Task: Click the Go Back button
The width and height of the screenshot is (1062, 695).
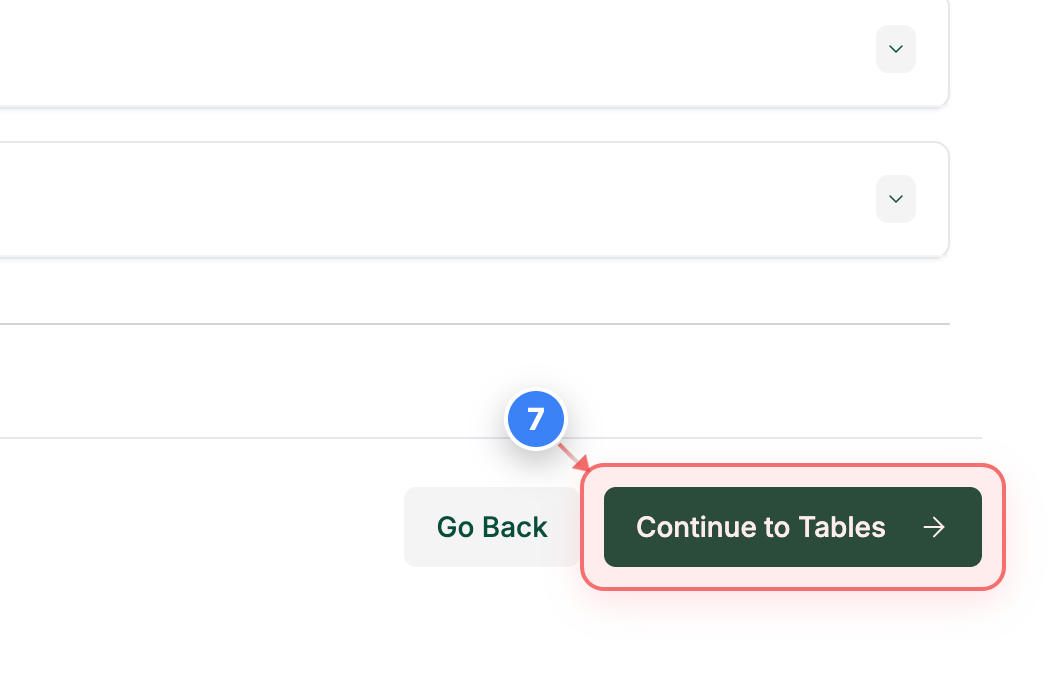Action: point(492,527)
